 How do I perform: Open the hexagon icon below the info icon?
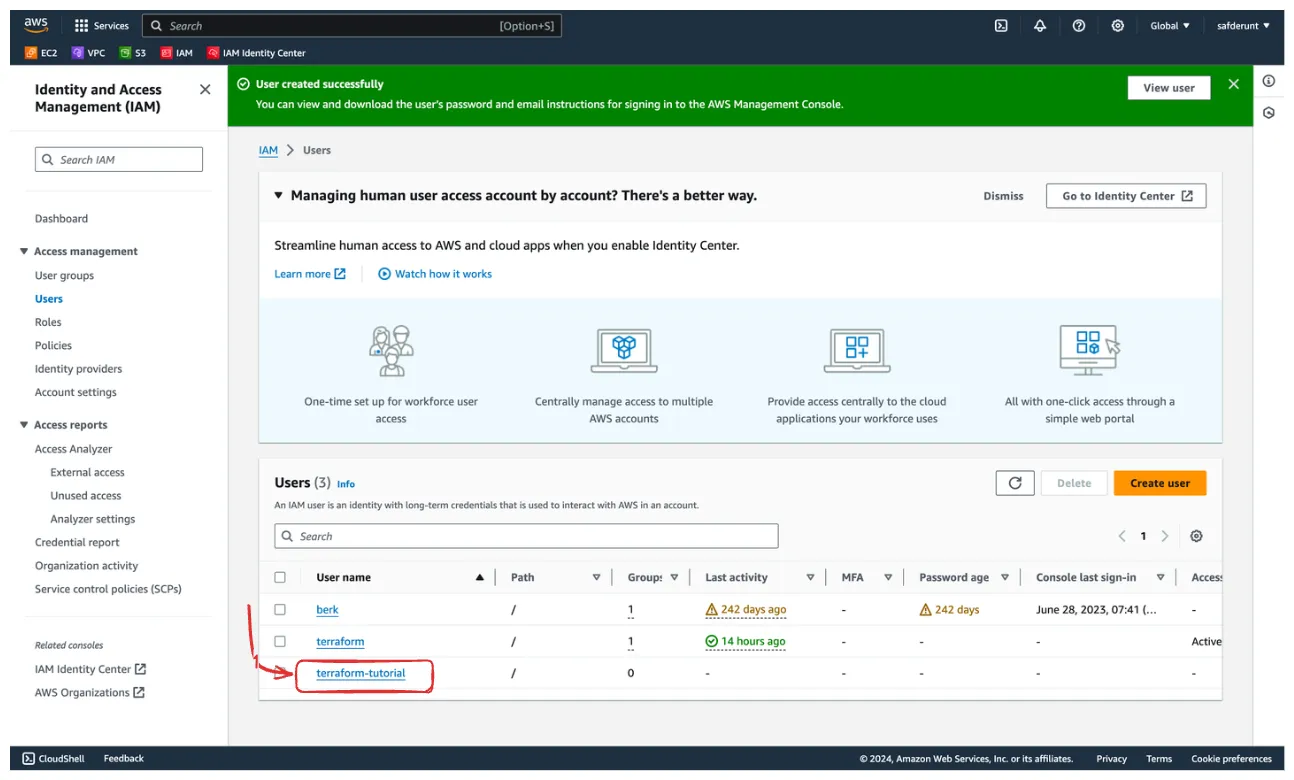(1269, 113)
